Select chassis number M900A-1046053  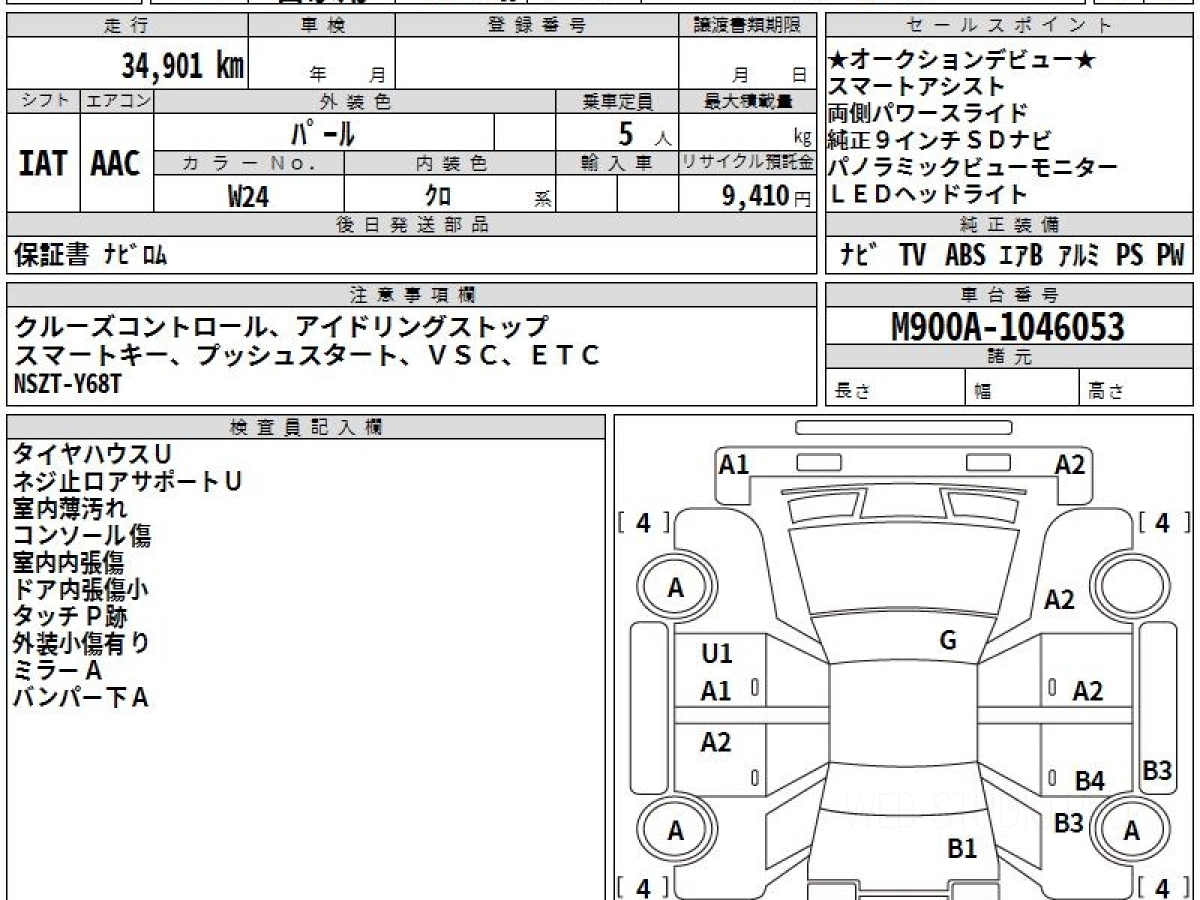click(1008, 327)
